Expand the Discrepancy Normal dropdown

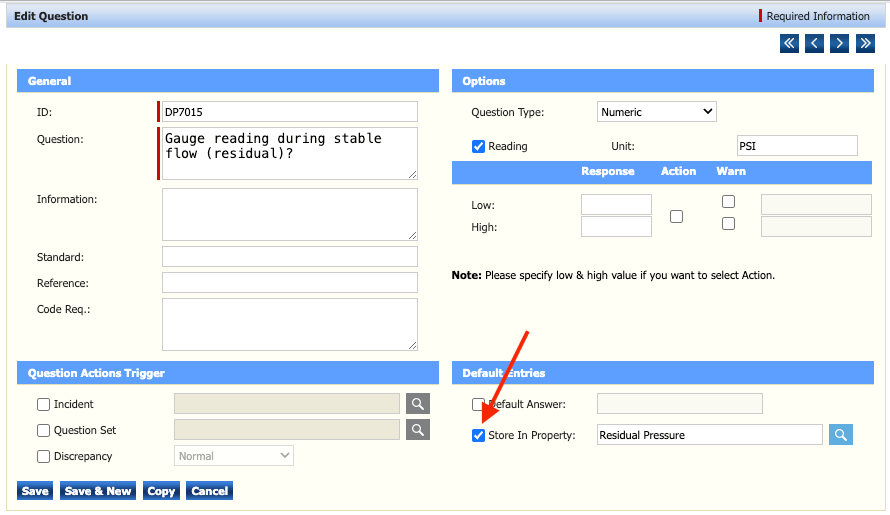(234, 456)
